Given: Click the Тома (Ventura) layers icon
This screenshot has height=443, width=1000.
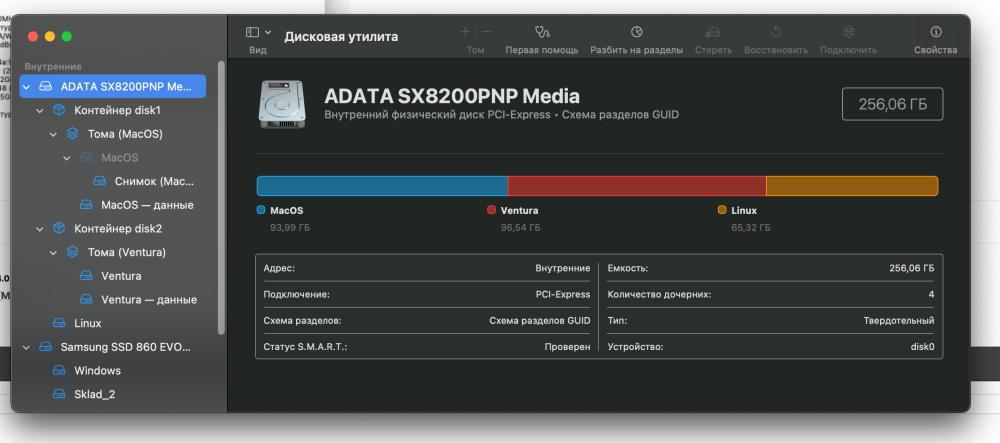Looking at the screenshot, I should point(73,252).
